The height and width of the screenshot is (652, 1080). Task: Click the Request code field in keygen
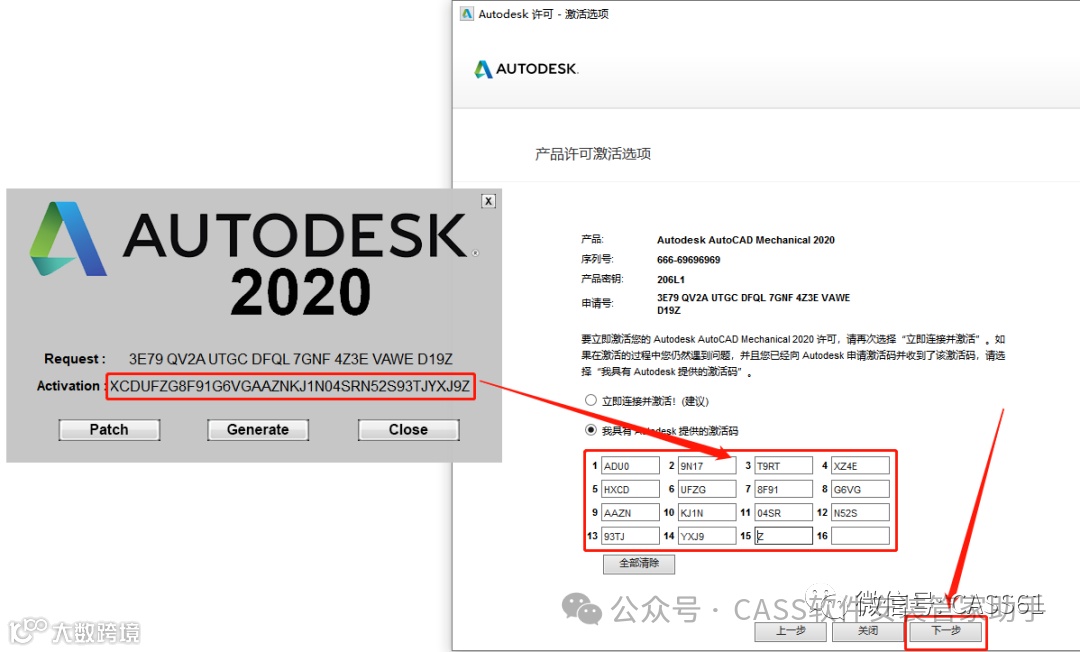click(291, 359)
